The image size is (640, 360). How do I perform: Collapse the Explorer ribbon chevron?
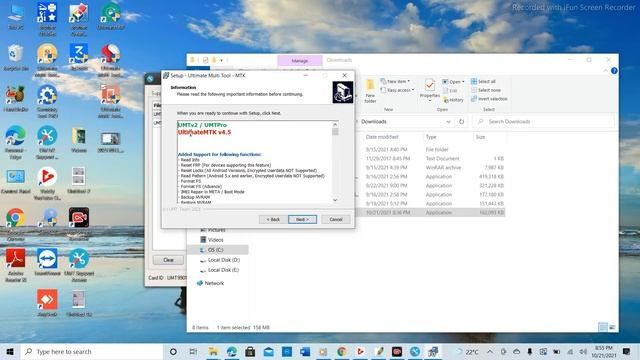tap(605, 71)
